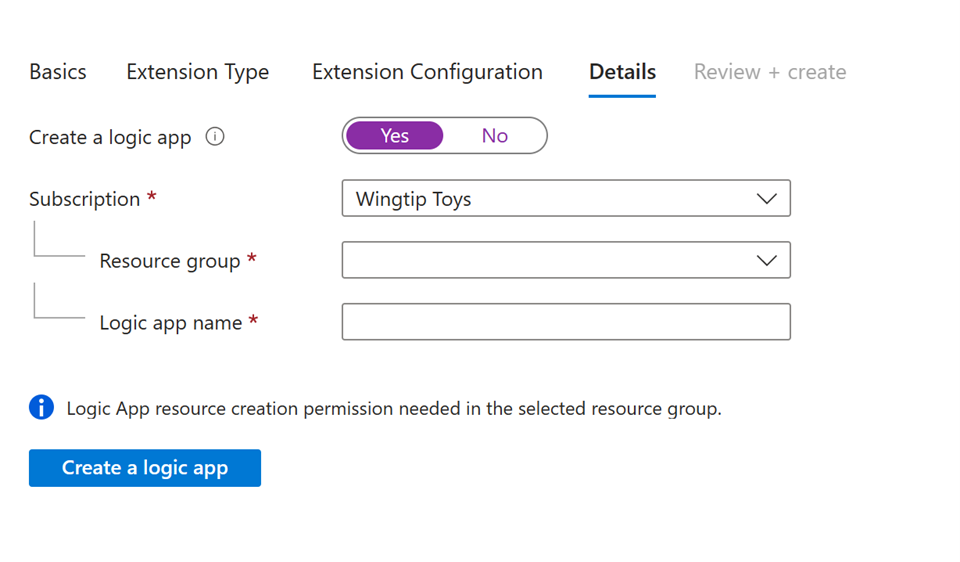960x562 pixels.
Task: Click the Resource group field label
Action: 170,261
